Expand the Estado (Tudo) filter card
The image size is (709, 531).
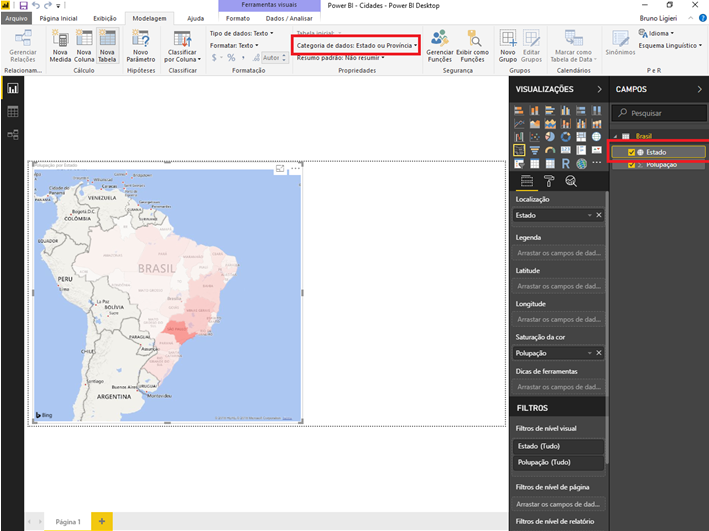point(558,446)
